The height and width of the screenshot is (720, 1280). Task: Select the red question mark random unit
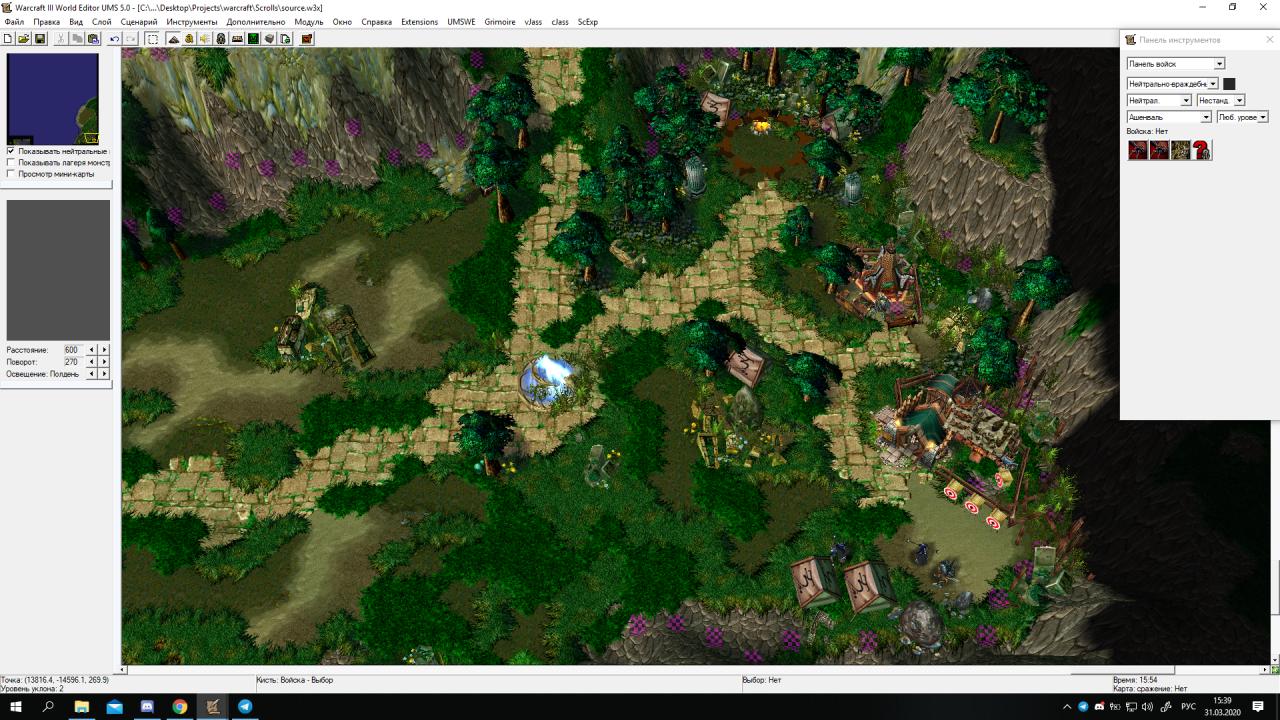point(1201,150)
